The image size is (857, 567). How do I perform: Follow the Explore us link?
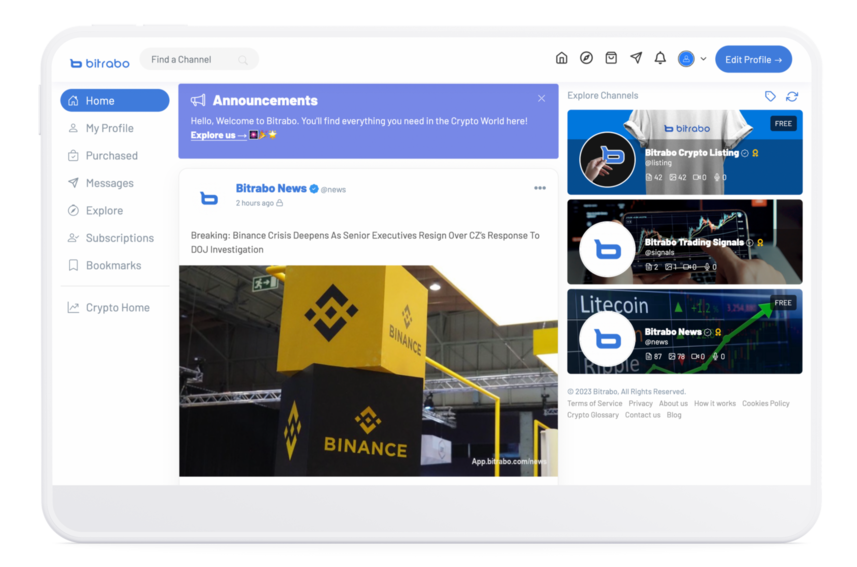click(218, 135)
